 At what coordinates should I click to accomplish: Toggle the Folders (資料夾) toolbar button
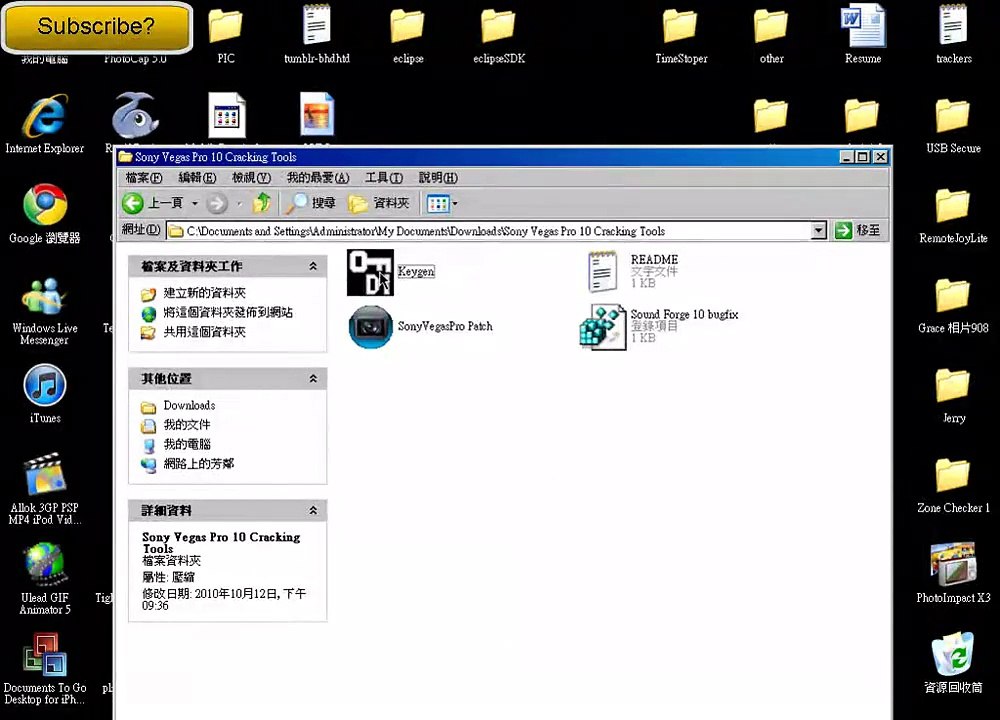pos(378,203)
